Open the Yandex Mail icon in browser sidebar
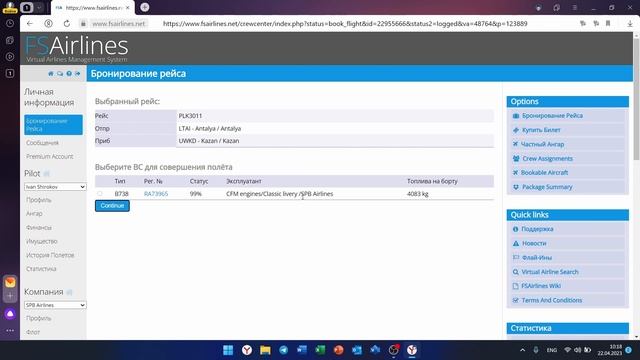 tap(10, 282)
